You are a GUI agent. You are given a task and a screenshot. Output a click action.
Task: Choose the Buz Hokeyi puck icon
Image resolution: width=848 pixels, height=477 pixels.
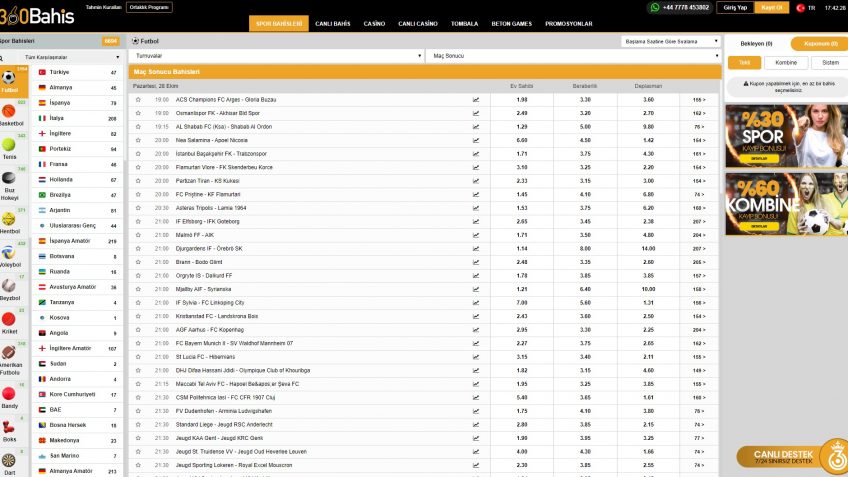click(9, 180)
